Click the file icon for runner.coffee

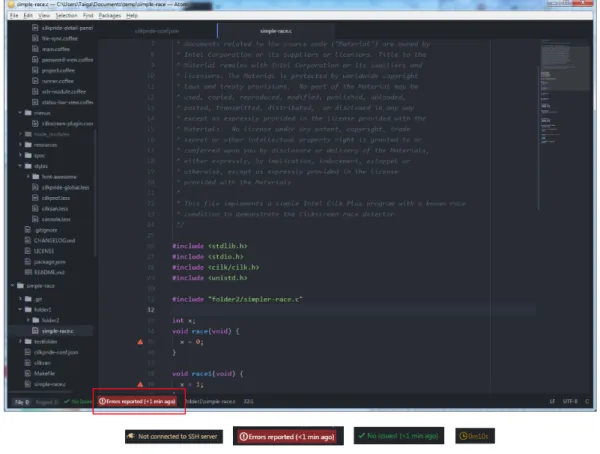(x=35, y=81)
